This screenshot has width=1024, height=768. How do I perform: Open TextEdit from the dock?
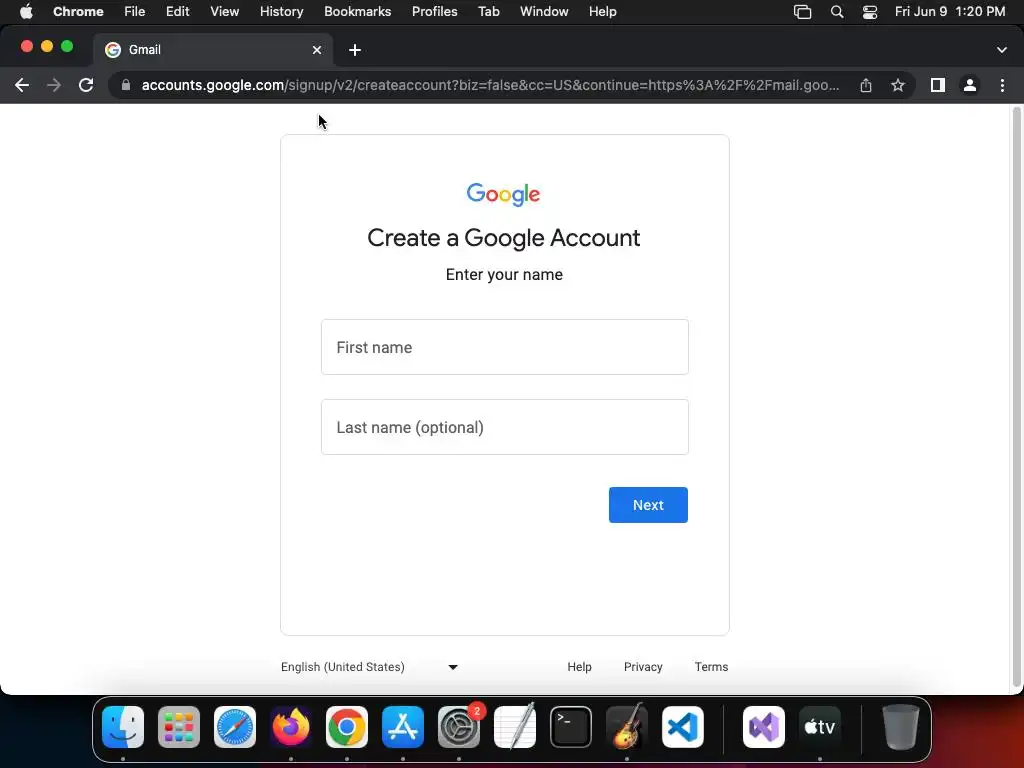pos(515,727)
